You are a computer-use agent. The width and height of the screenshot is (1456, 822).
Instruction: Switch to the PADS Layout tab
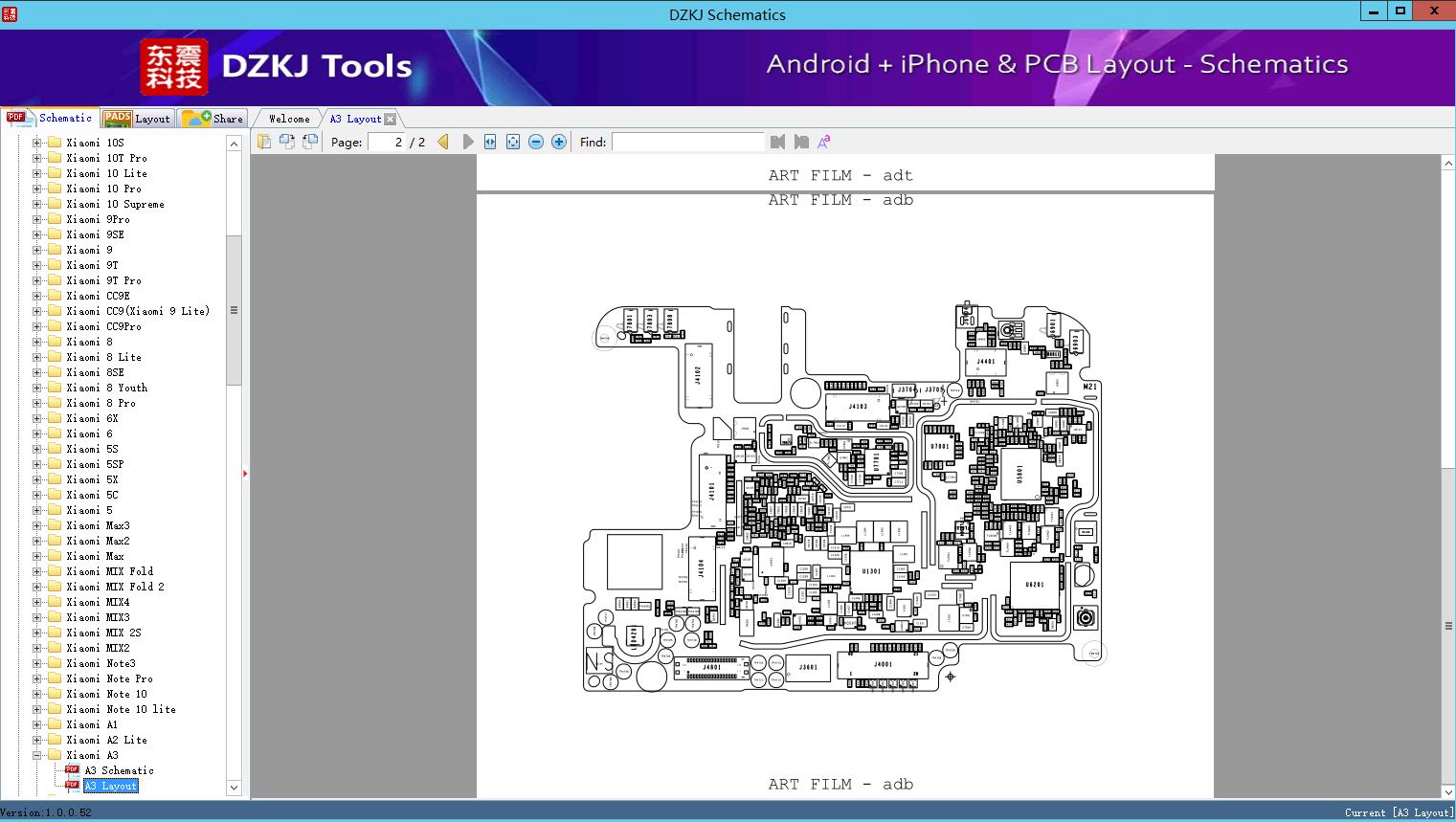(x=137, y=119)
